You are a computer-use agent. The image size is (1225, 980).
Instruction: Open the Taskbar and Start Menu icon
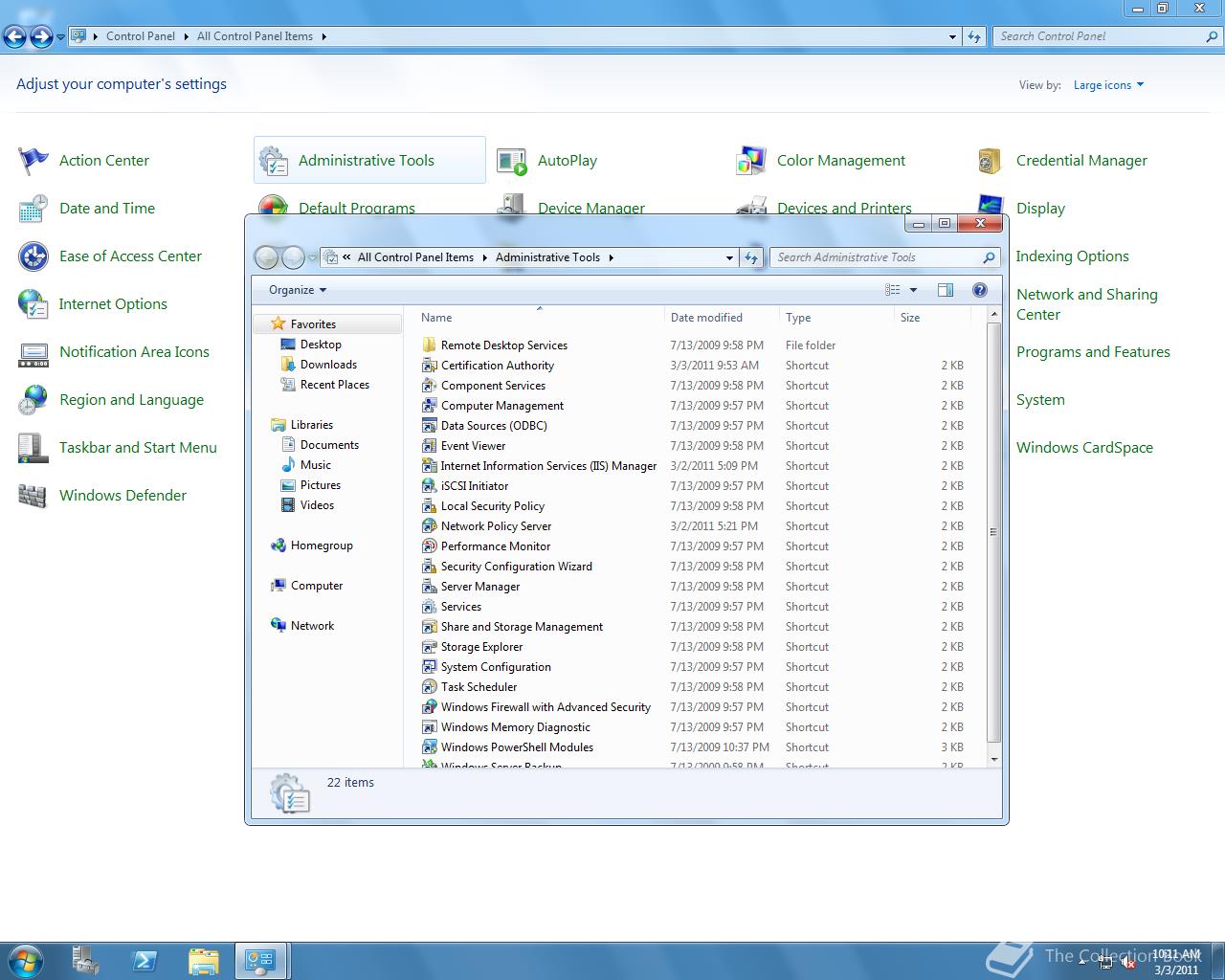(x=33, y=448)
